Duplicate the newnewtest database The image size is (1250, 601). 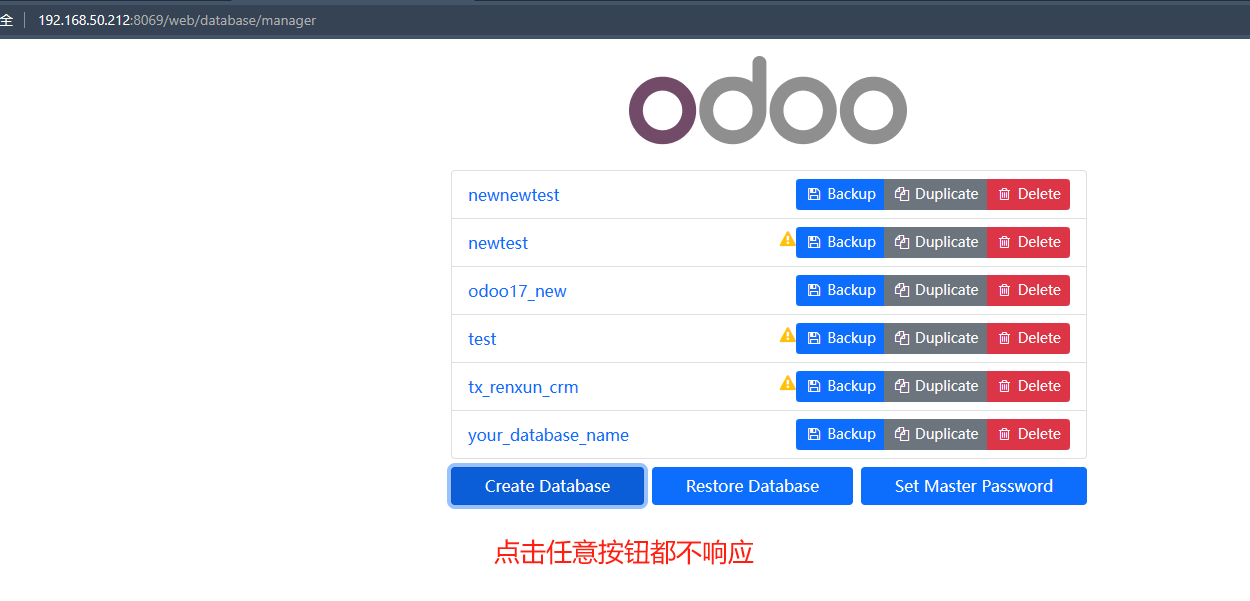click(x=936, y=194)
